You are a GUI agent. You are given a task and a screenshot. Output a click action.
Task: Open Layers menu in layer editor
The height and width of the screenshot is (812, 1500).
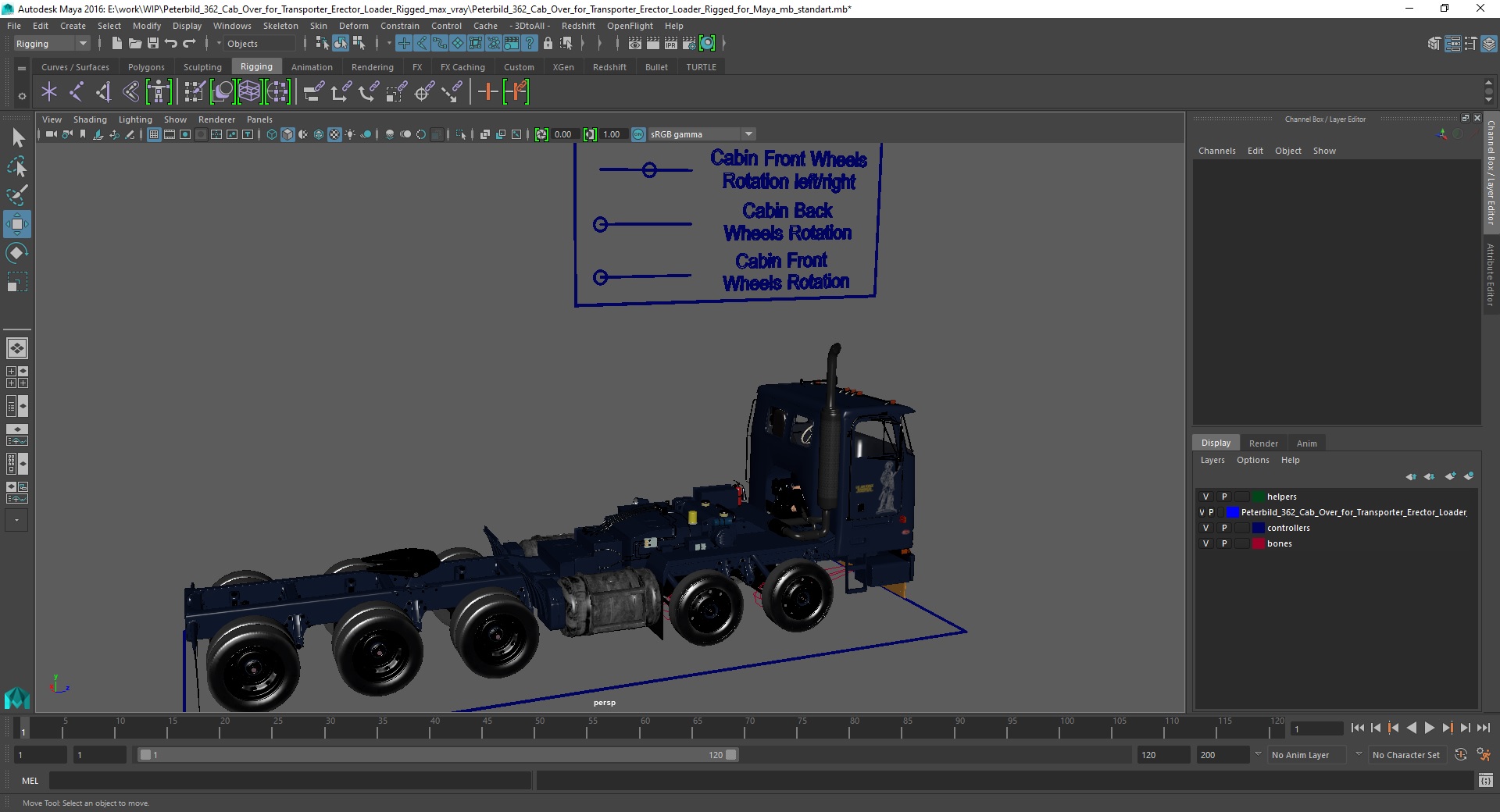(x=1212, y=460)
